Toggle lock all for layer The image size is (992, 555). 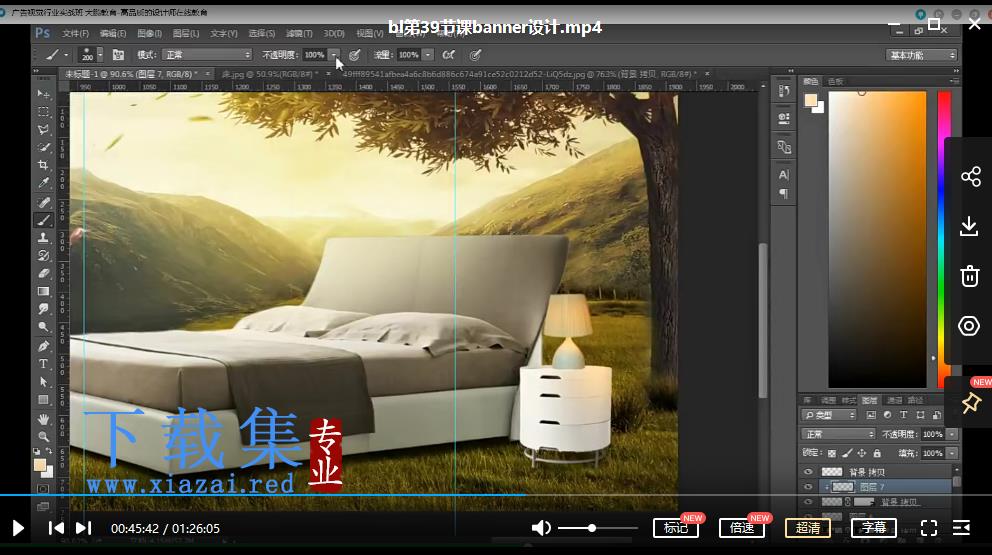pos(877,453)
